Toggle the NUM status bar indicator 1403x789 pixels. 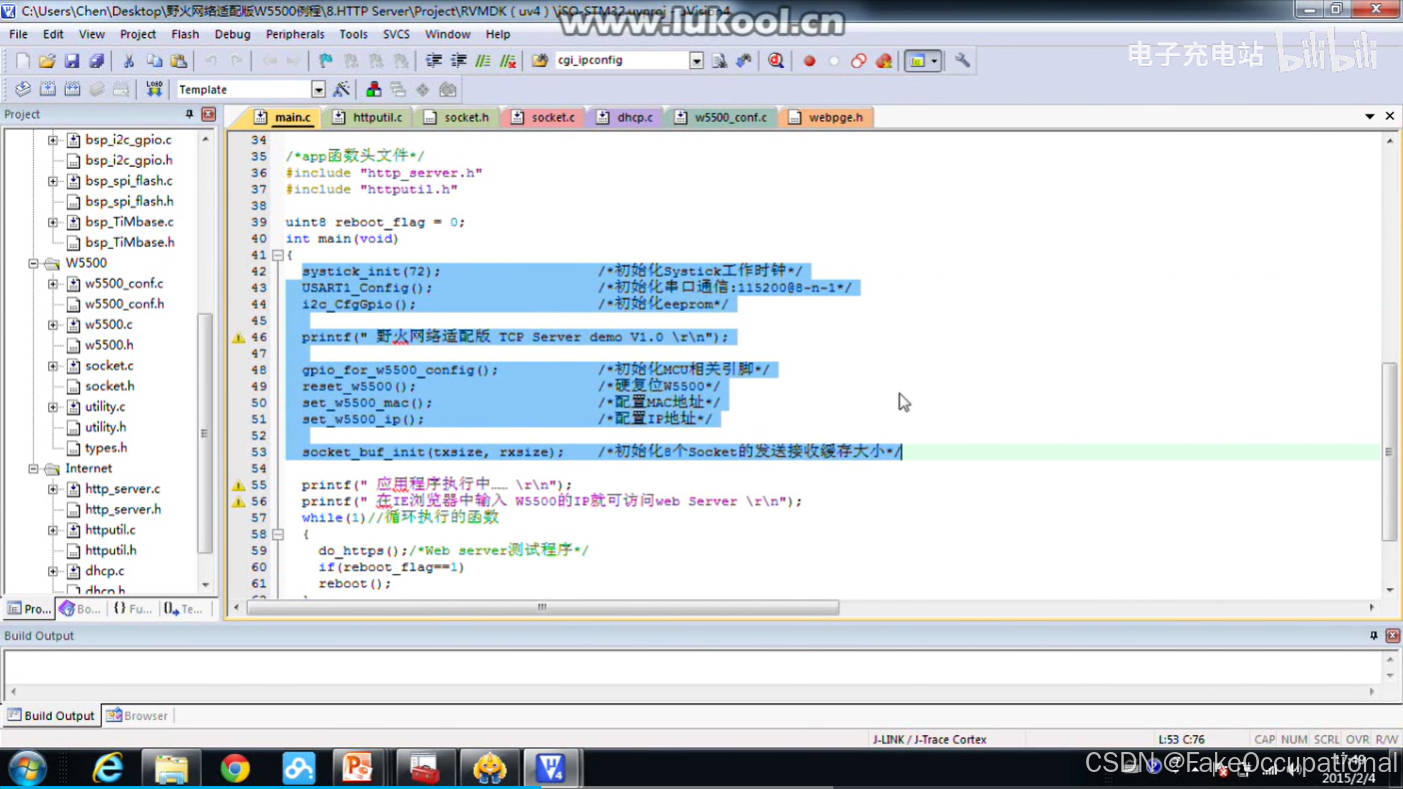click(x=1294, y=740)
